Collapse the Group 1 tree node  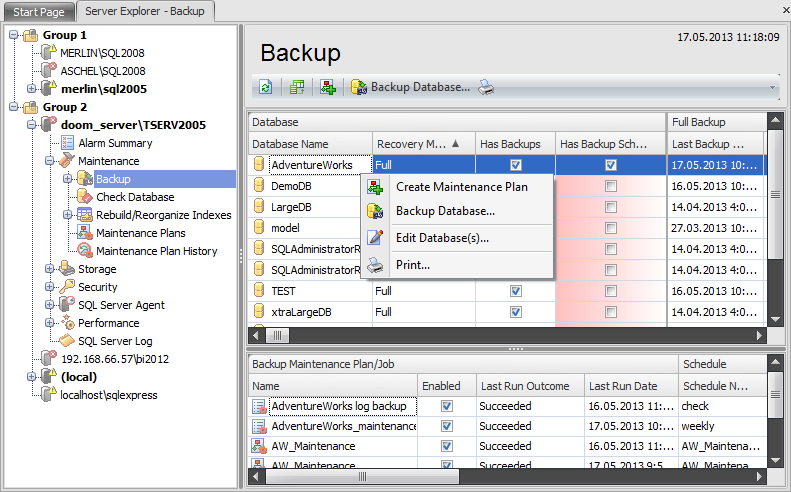pyautogui.click(x=13, y=35)
